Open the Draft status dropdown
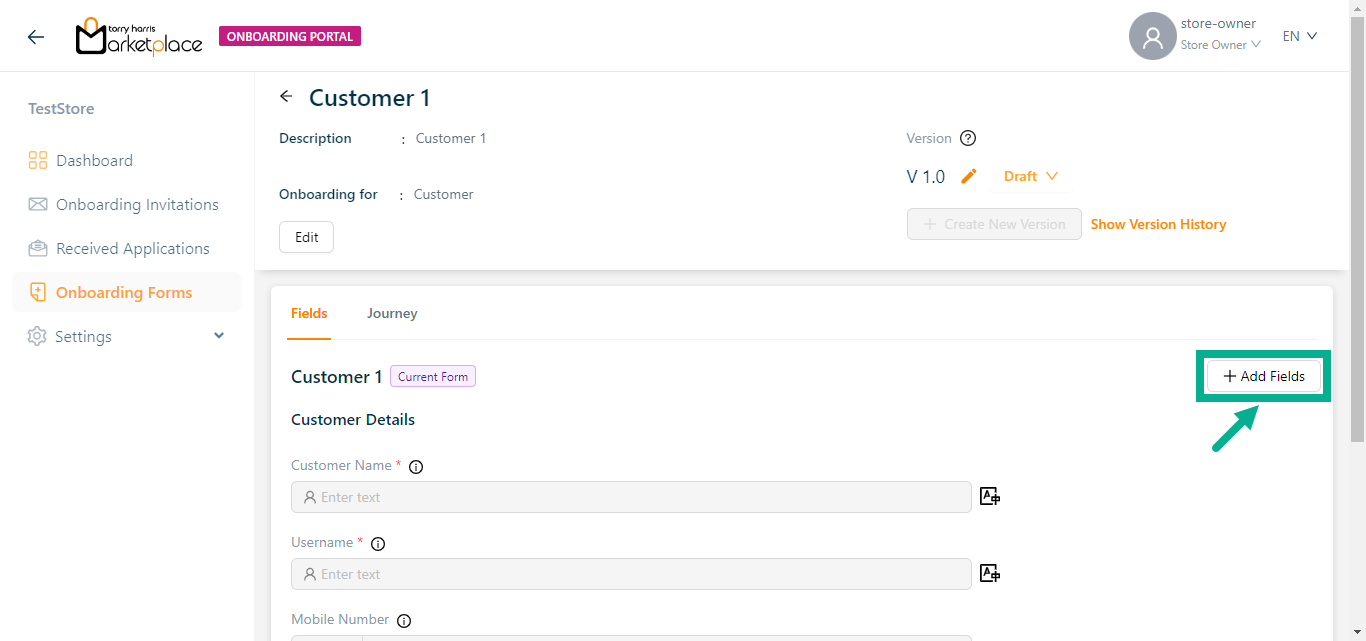The height and width of the screenshot is (641, 1366). point(1030,176)
